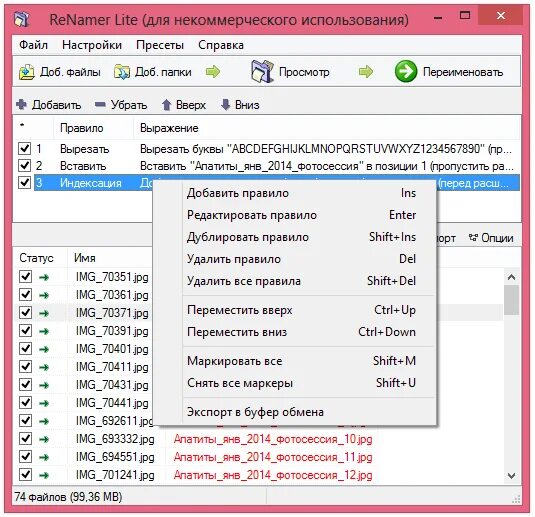Image resolution: width=535 pixels, height=517 pixels.
Task: Click the window resize grip in status bar
Action: [516, 499]
